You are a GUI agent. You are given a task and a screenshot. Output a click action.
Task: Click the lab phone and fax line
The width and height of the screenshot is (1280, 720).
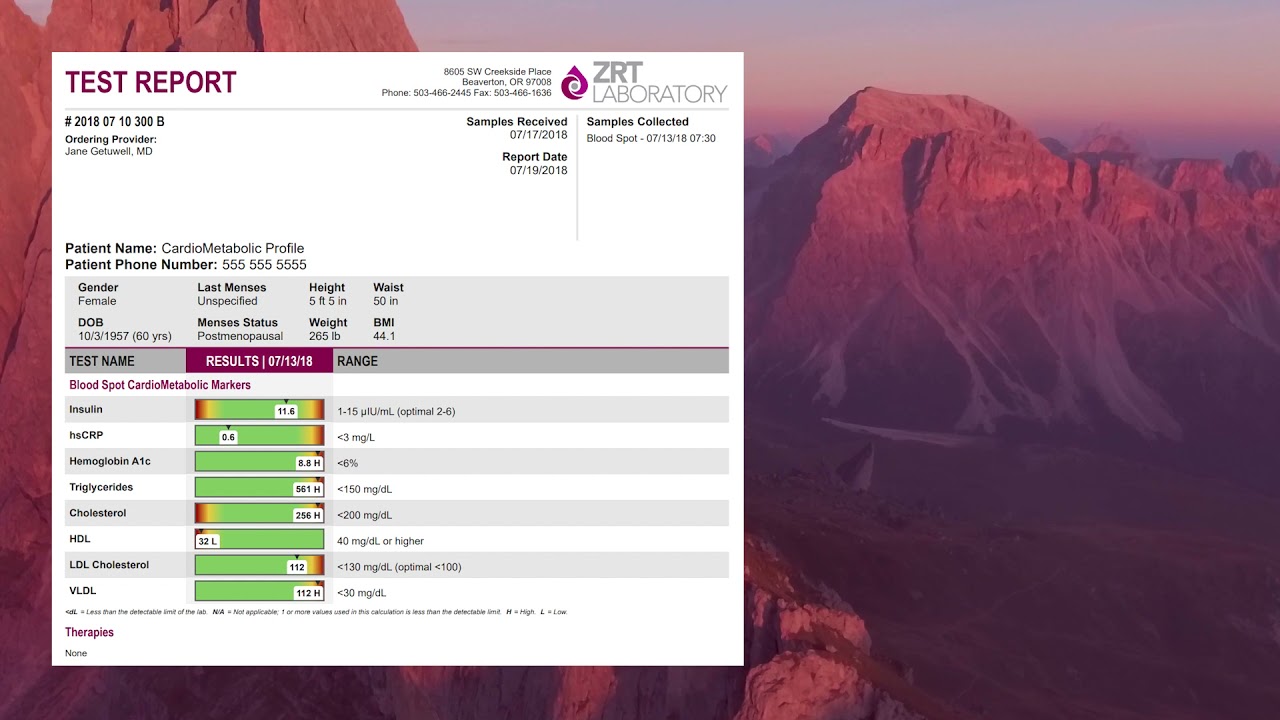point(466,93)
